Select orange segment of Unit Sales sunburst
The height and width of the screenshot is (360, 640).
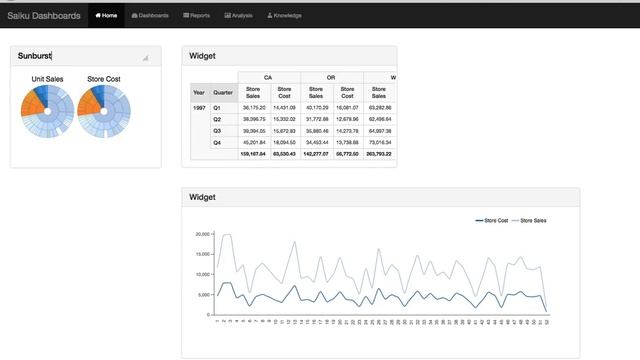click(x=31, y=104)
